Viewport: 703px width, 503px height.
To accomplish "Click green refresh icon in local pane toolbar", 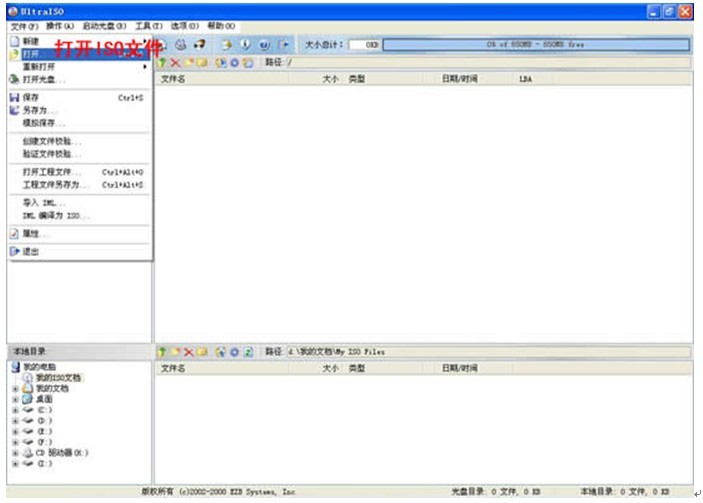I will pos(248,352).
